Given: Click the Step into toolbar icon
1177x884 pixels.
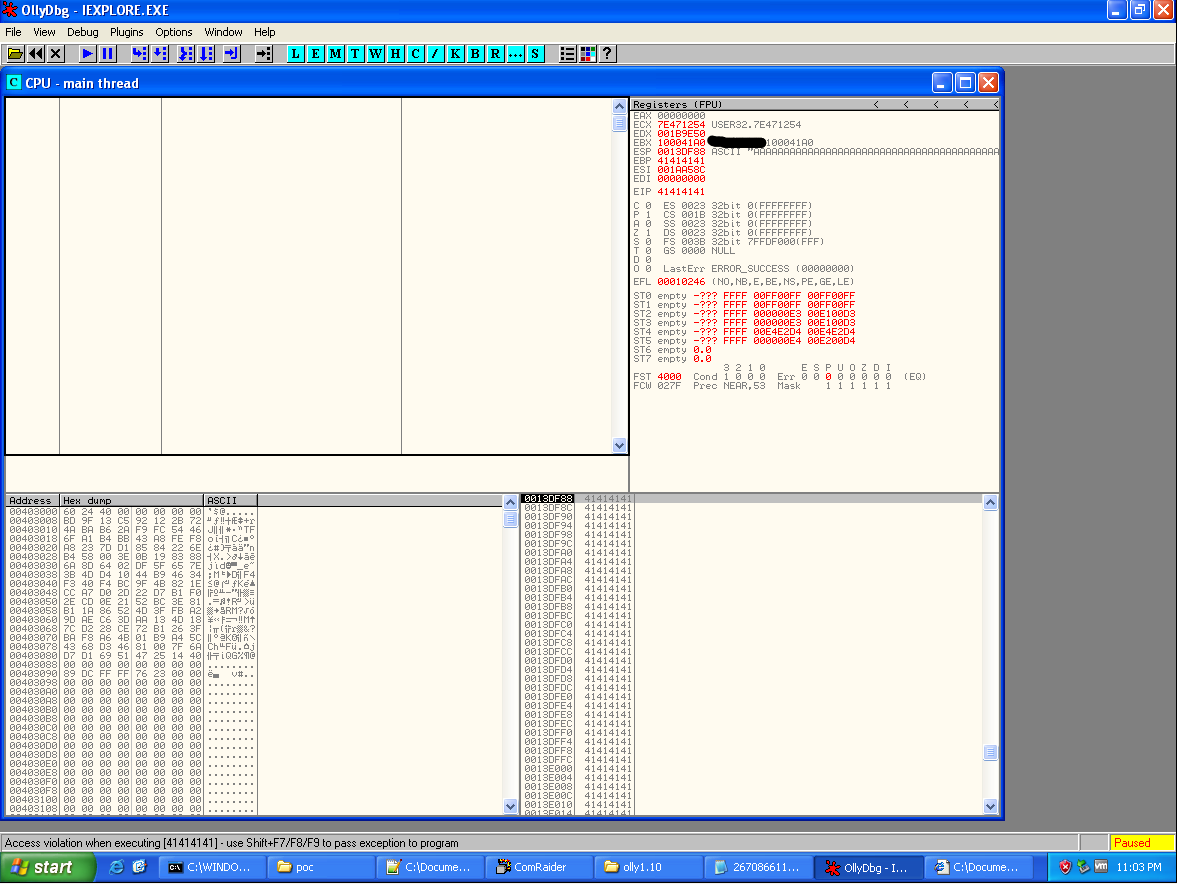Looking at the screenshot, I should click(139, 53).
